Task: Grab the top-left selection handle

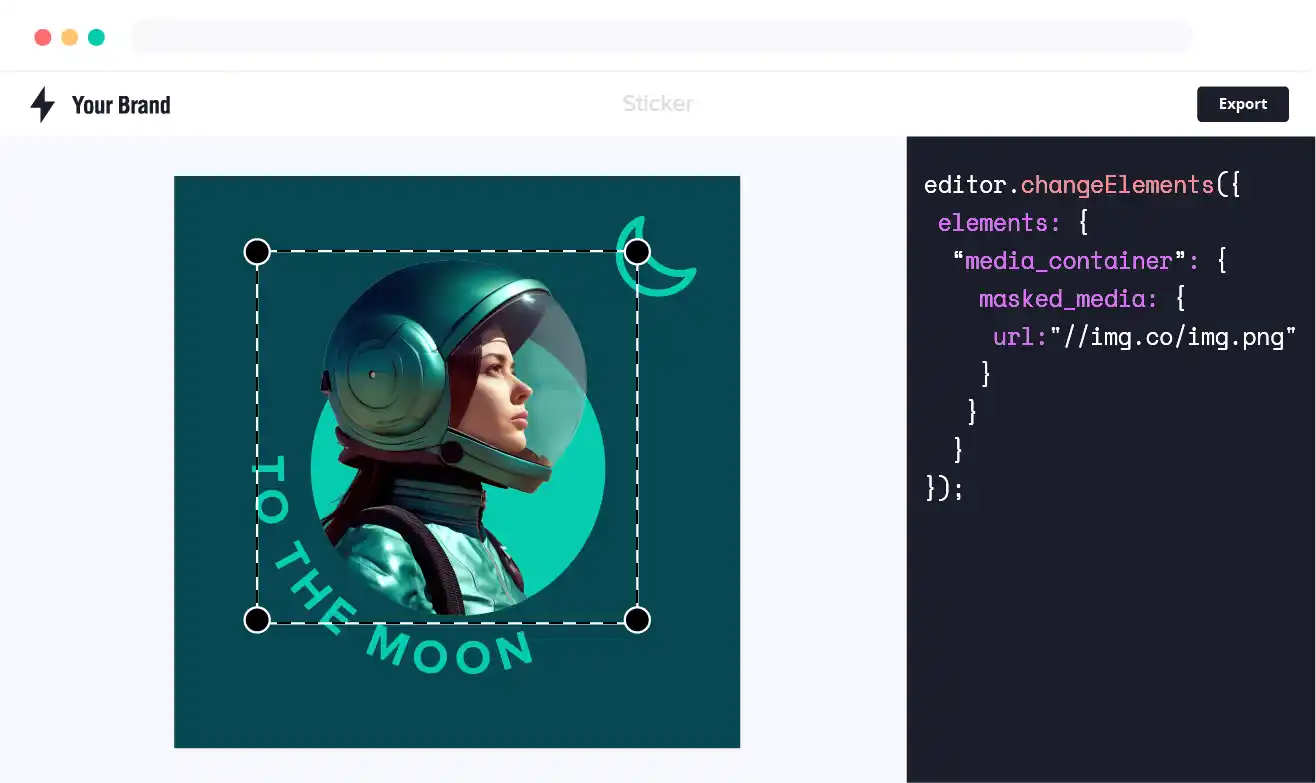Action: pyautogui.click(x=257, y=251)
